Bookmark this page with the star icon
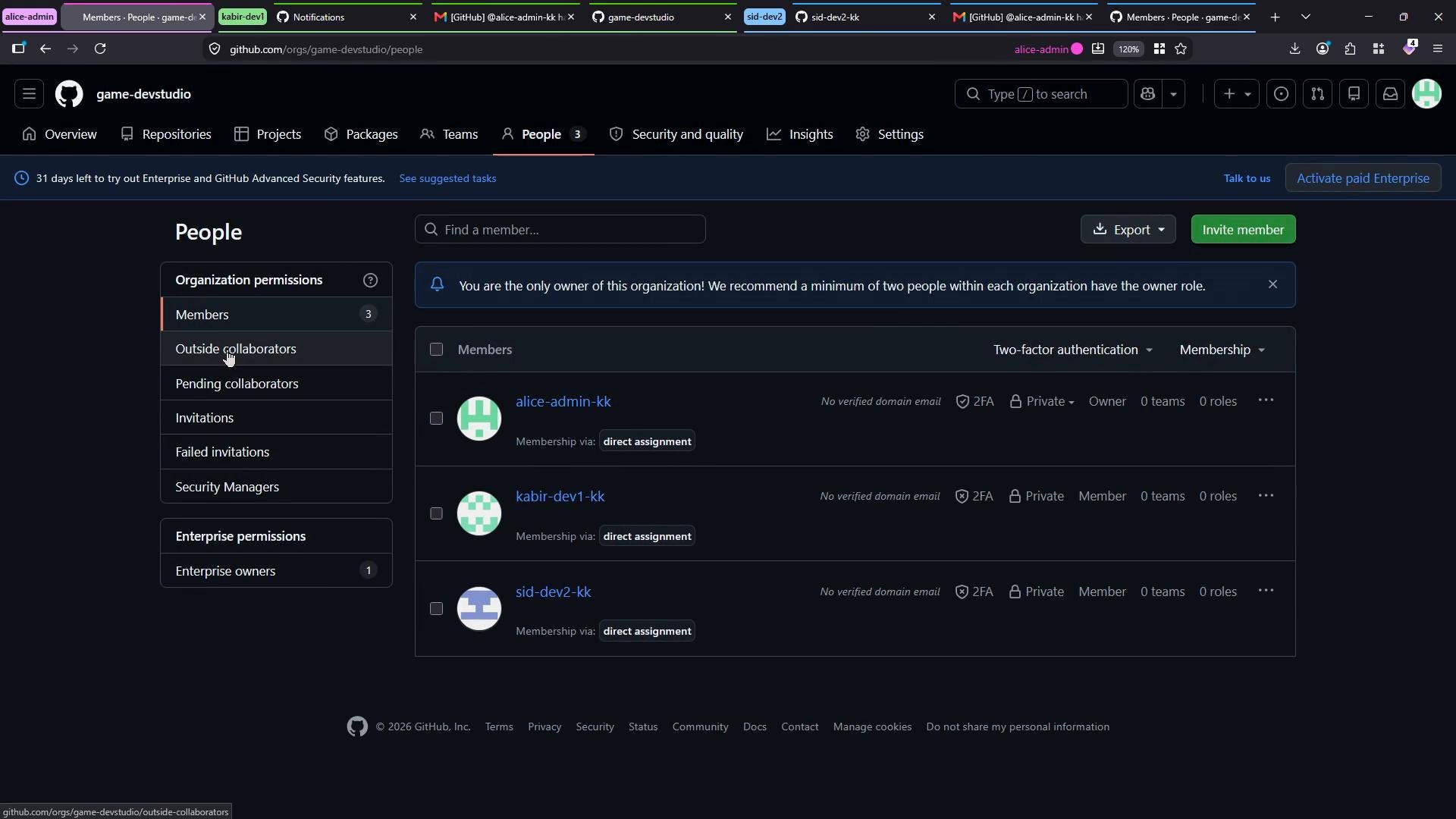1456x819 pixels. pos(1181,49)
